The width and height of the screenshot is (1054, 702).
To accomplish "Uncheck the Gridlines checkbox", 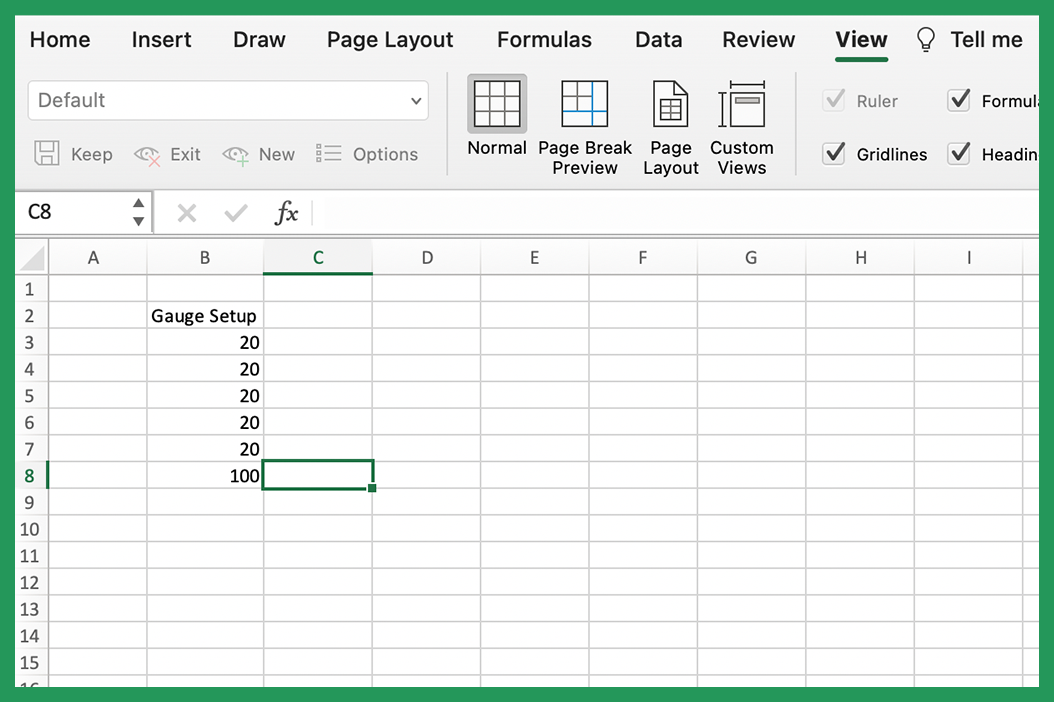I will point(834,153).
